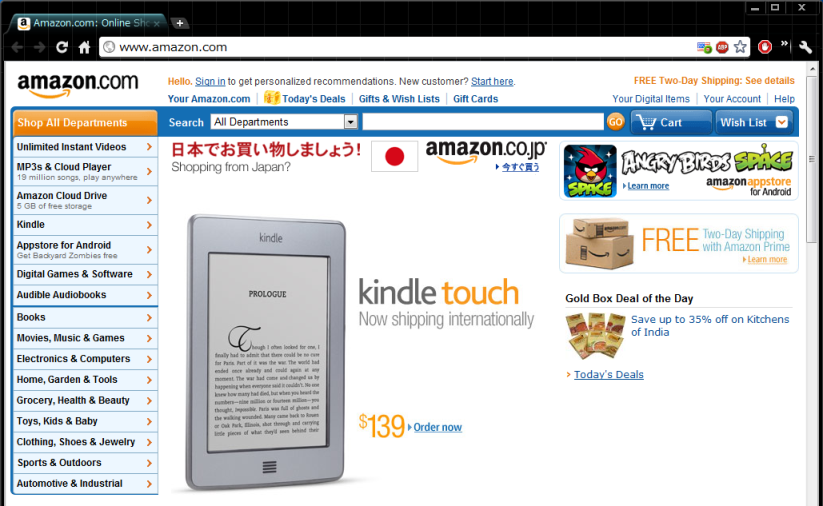Select the Gift Cards nav item

click(x=476, y=99)
